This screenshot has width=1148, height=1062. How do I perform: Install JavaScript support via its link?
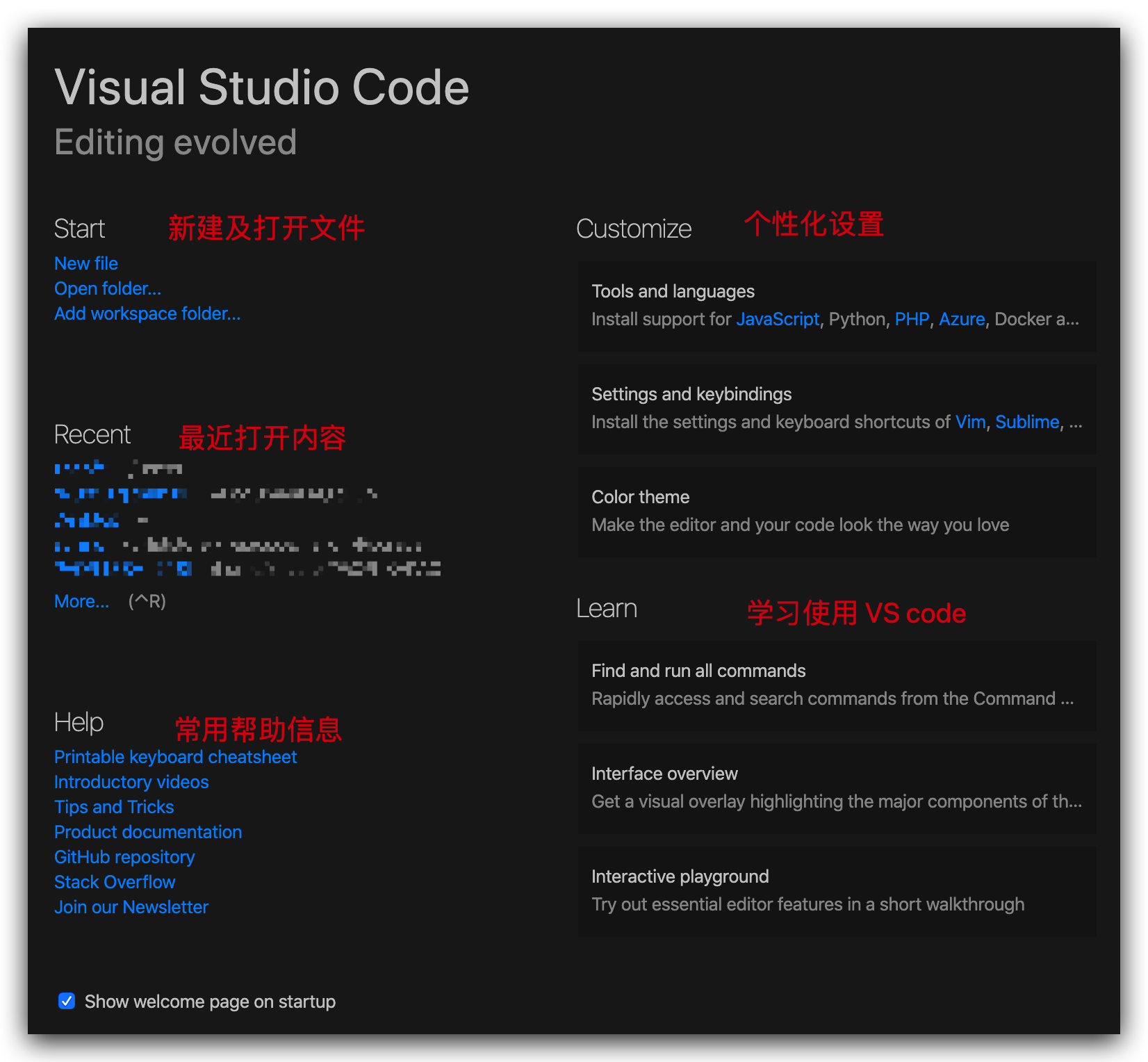click(777, 319)
